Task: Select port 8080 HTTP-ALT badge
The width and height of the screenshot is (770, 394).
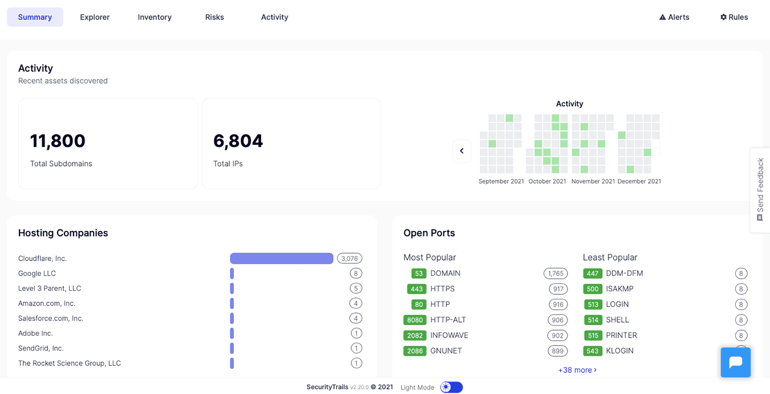Action: (415, 320)
